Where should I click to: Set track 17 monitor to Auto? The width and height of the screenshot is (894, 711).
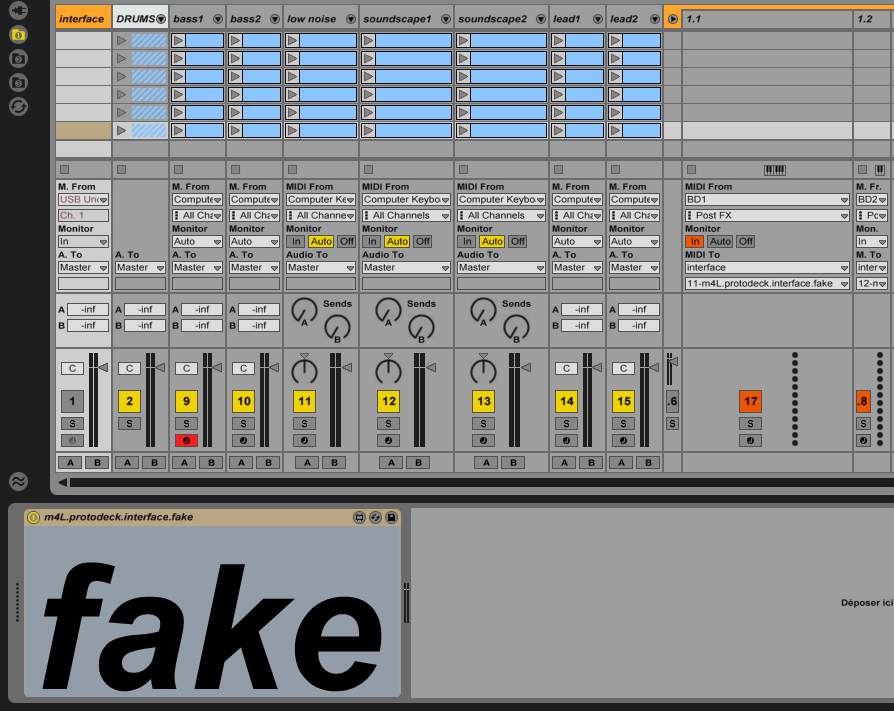tap(720, 241)
